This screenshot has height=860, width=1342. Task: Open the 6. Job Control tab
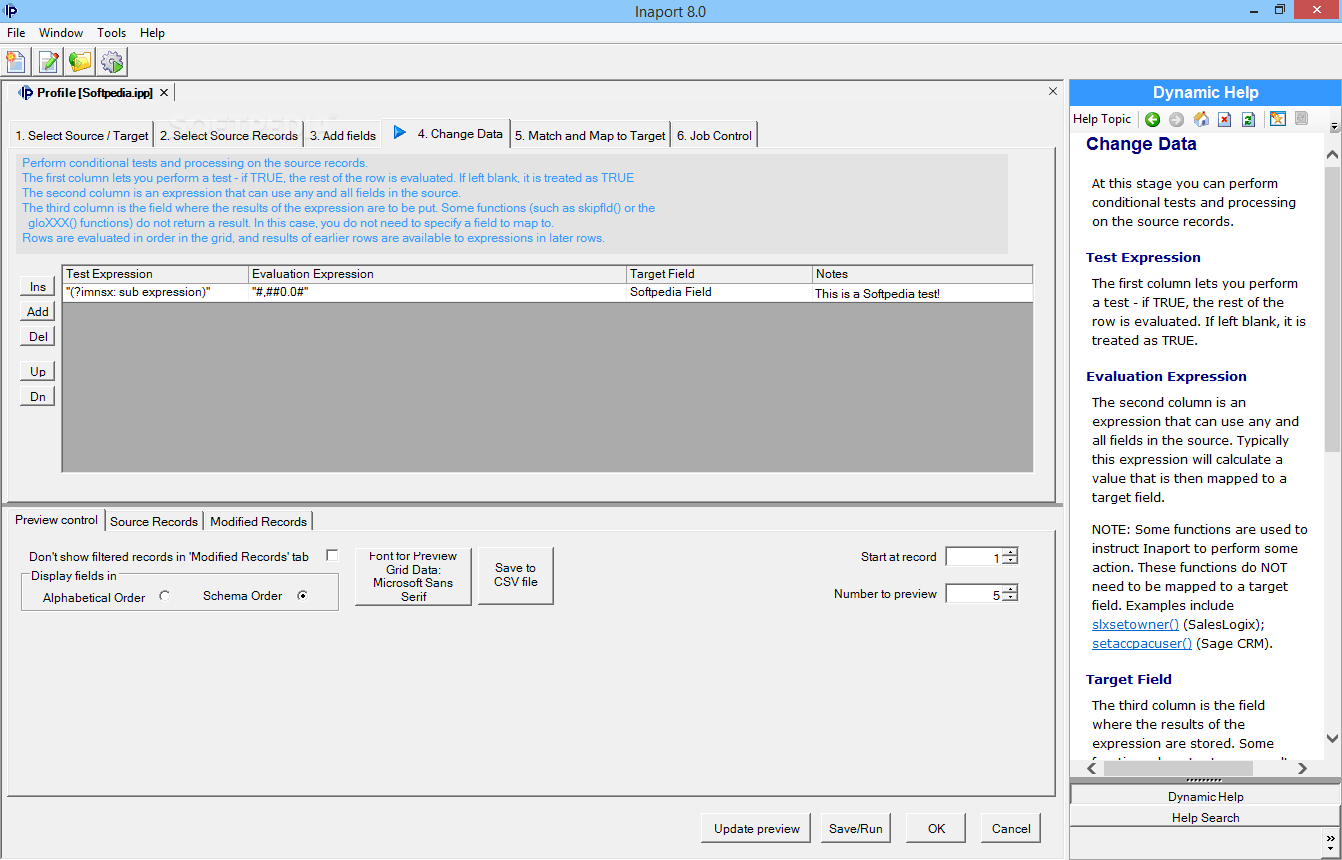click(714, 135)
